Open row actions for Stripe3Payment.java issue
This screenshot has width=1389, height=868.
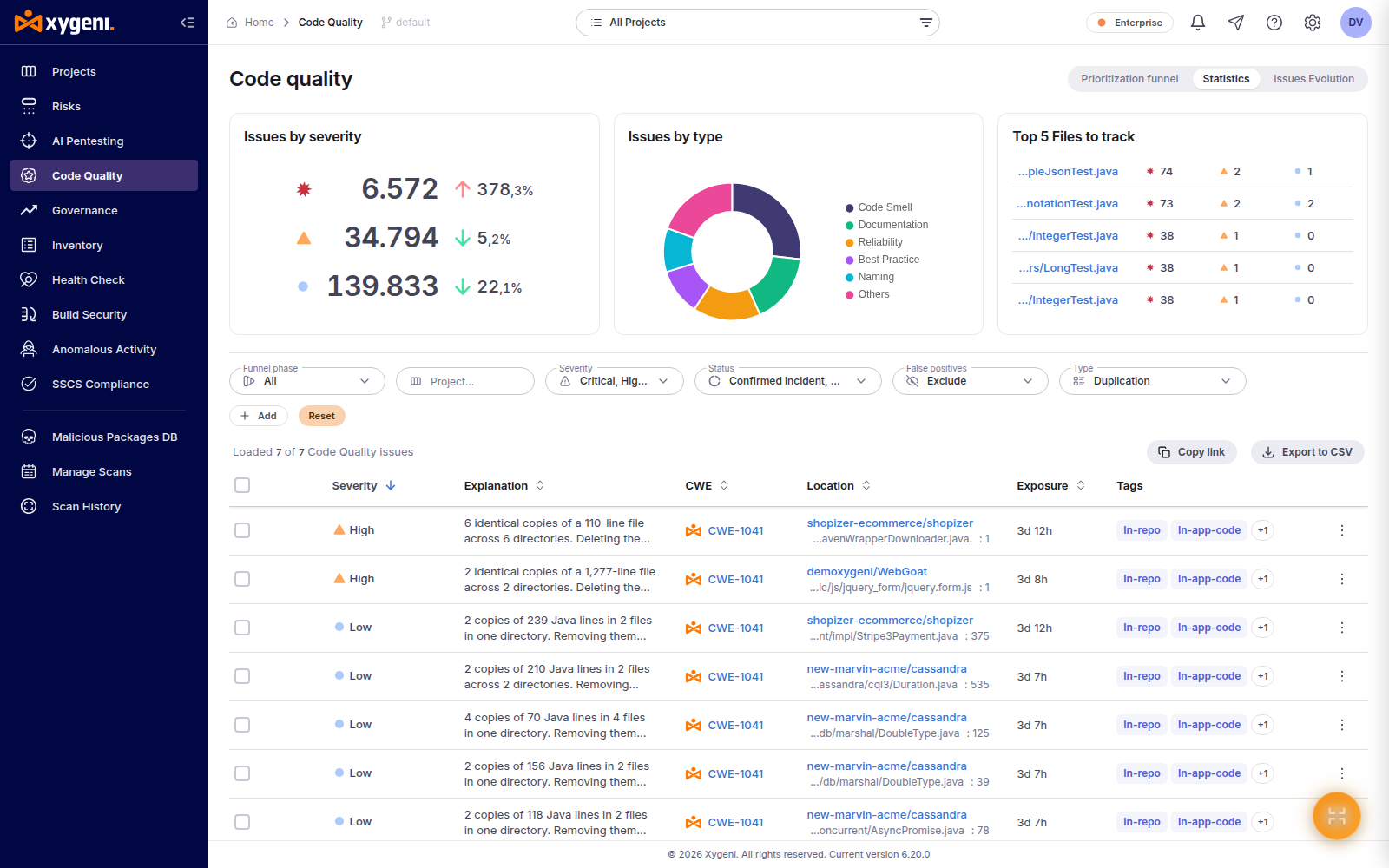pyautogui.click(x=1342, y=628)
